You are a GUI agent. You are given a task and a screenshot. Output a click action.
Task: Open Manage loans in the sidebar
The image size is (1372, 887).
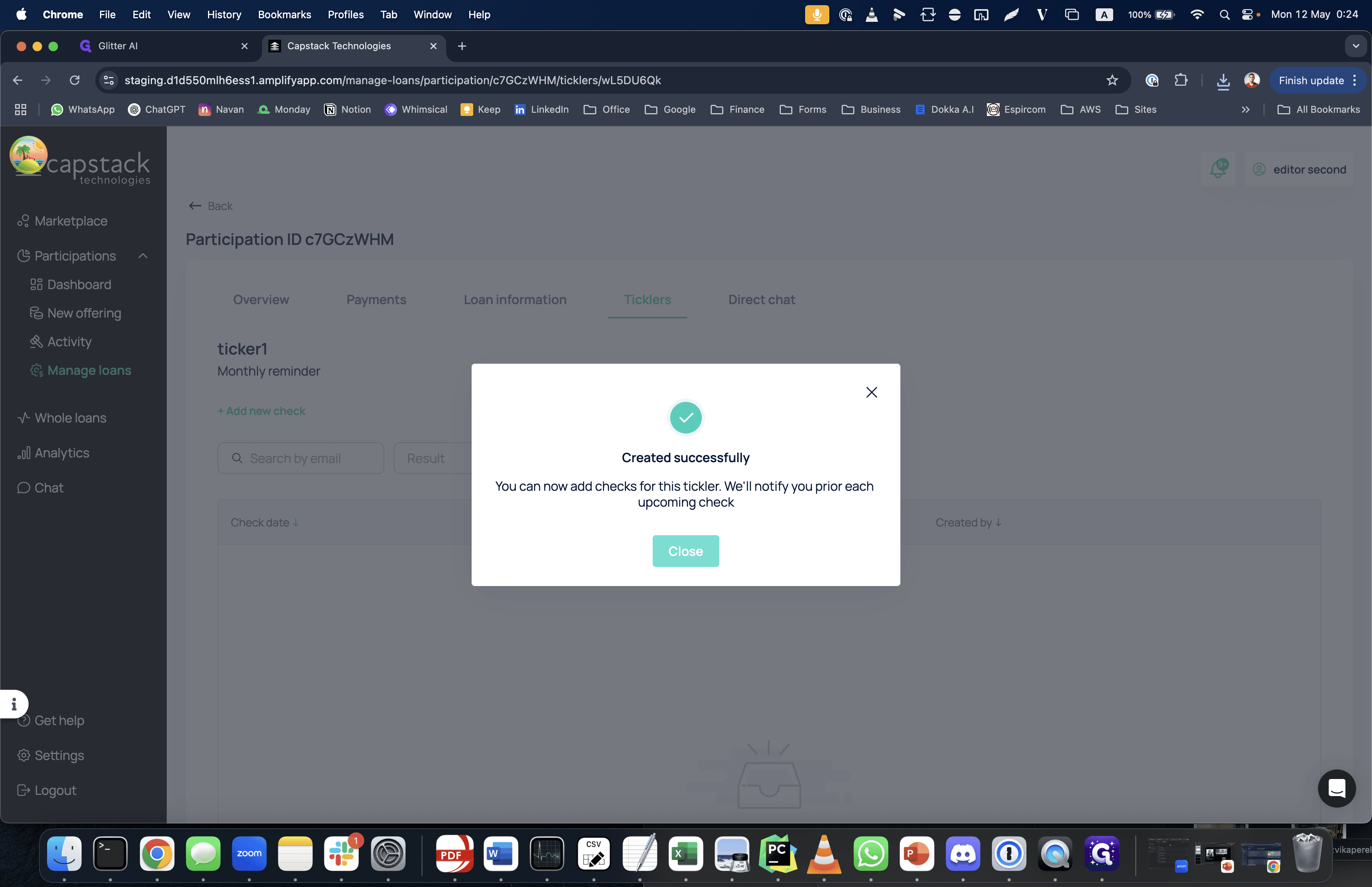[x=81, y=370]
